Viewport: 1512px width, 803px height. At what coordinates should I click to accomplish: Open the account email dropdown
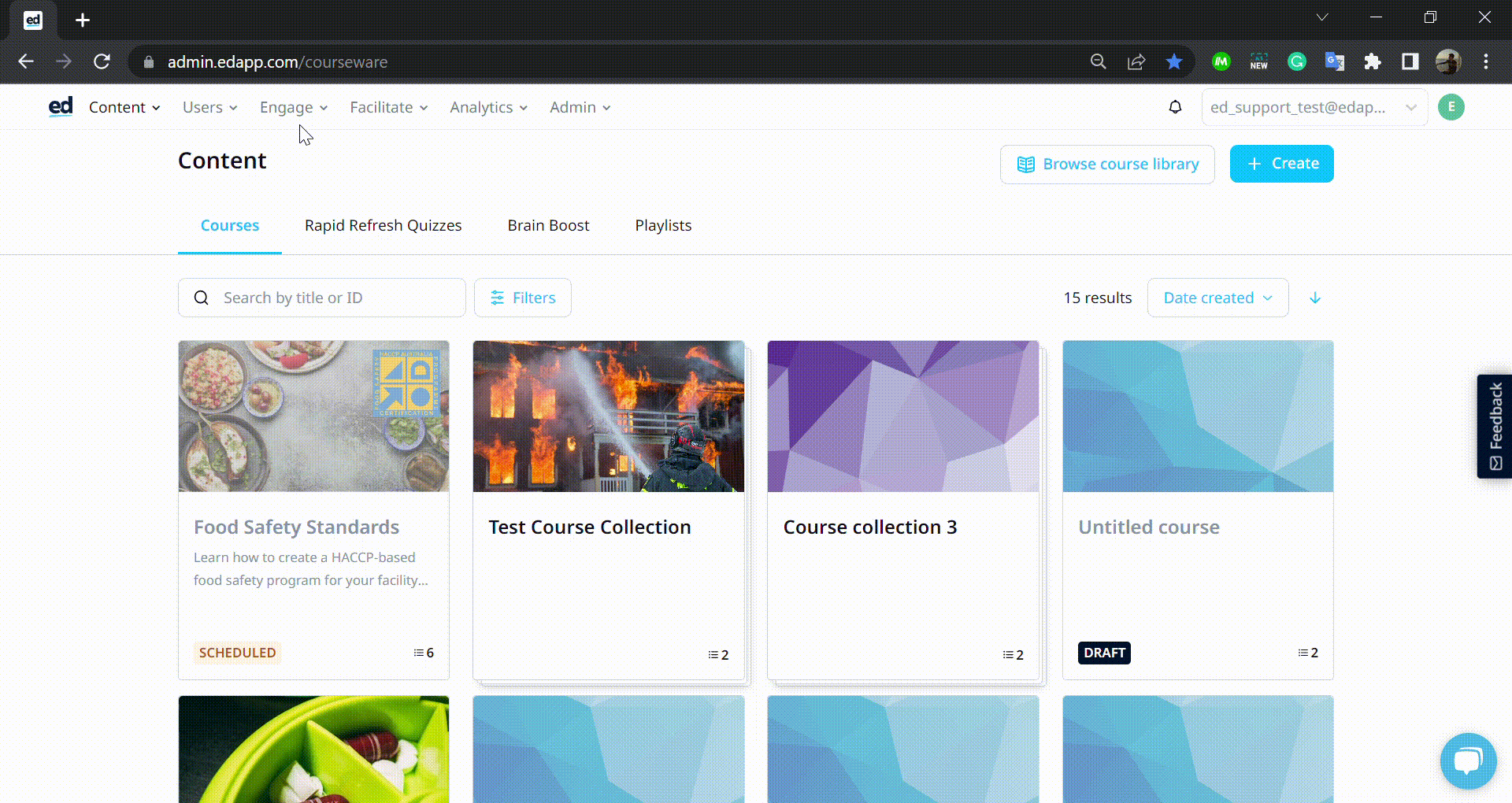1314,107
